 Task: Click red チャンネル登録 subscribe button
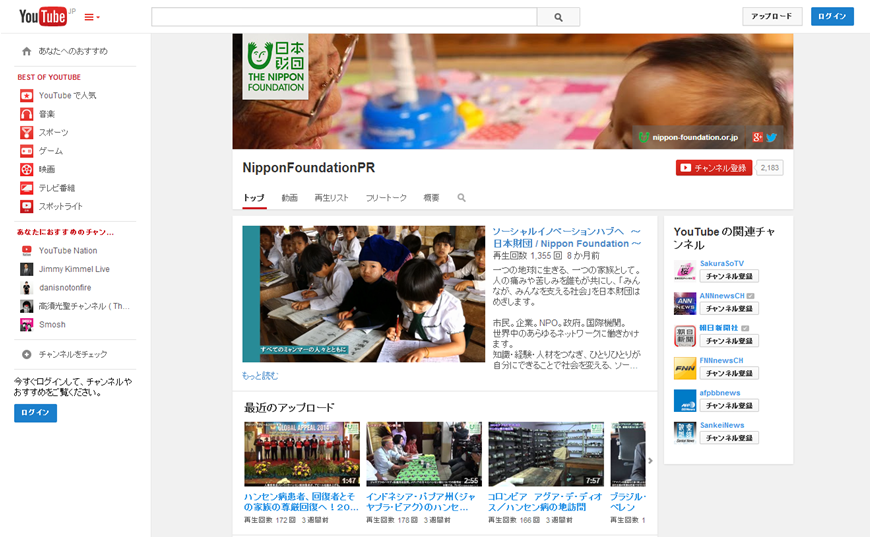tap(714, 168)
